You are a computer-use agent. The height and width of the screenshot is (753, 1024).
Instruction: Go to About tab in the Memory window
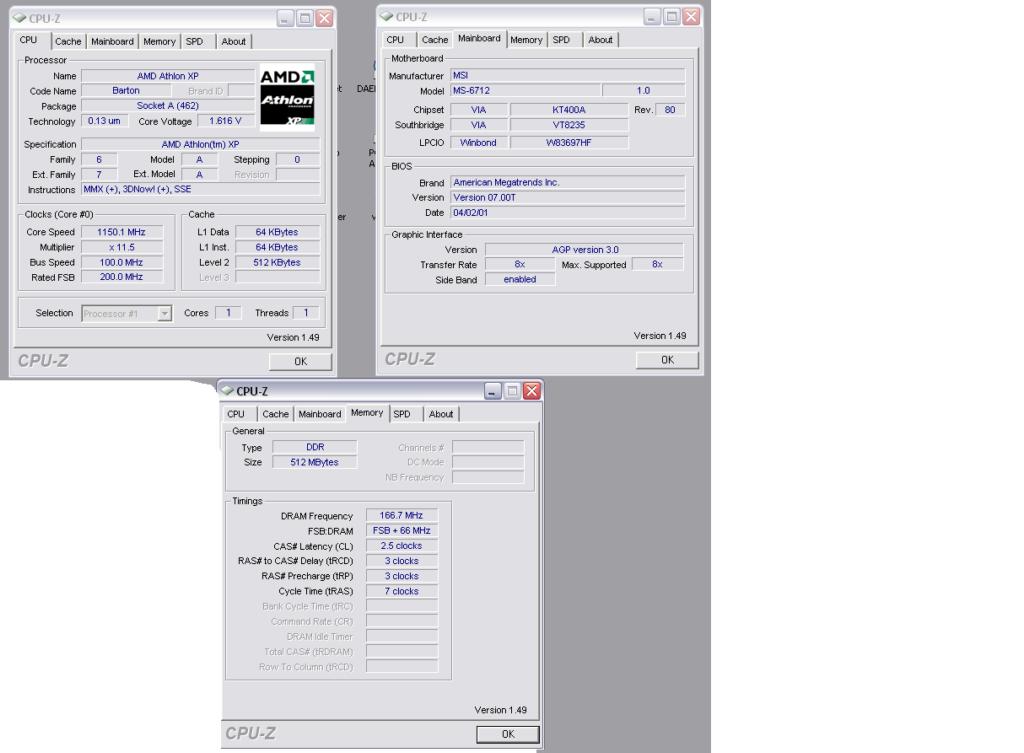tap(441, 414)
